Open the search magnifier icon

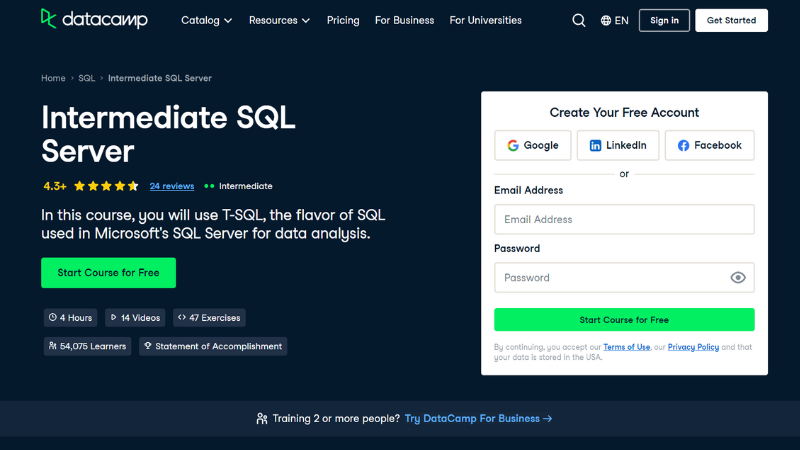(x=579, y=20)
